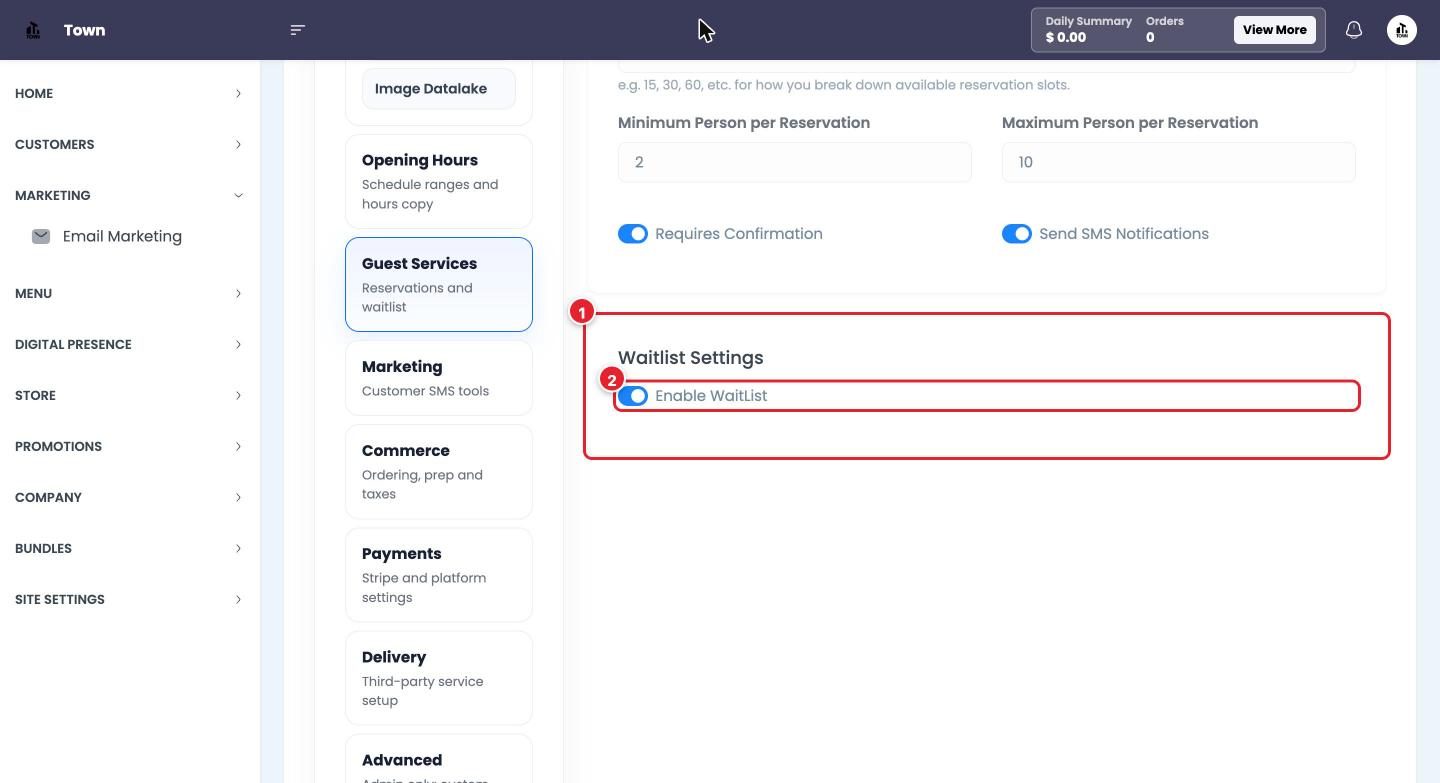Open notifications bell icon
Screen dimensions: 1440x783
pos(1354,30)
